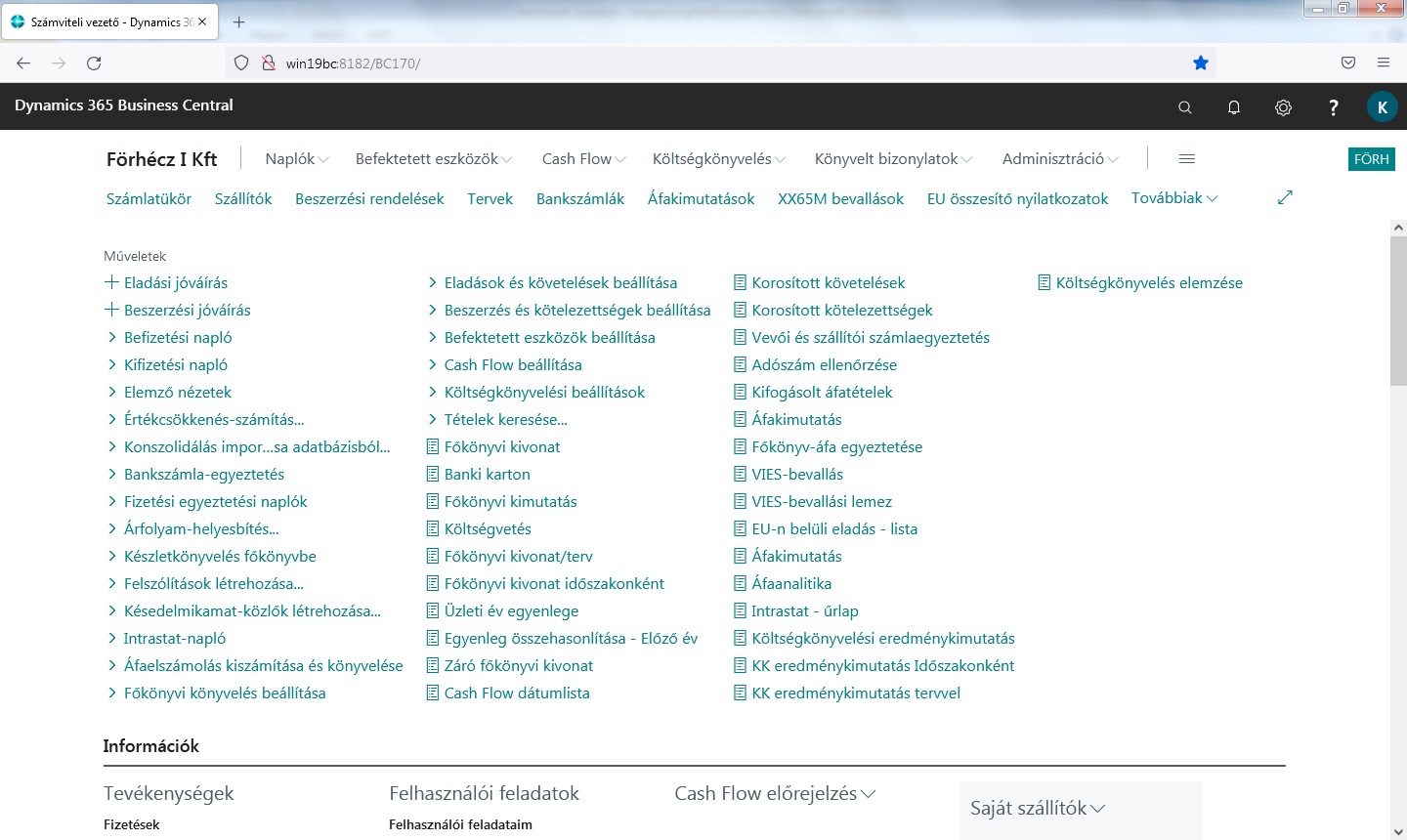Open the Továbbiak dropdown
This screenshot has width=1407, height=840.
1174,197
